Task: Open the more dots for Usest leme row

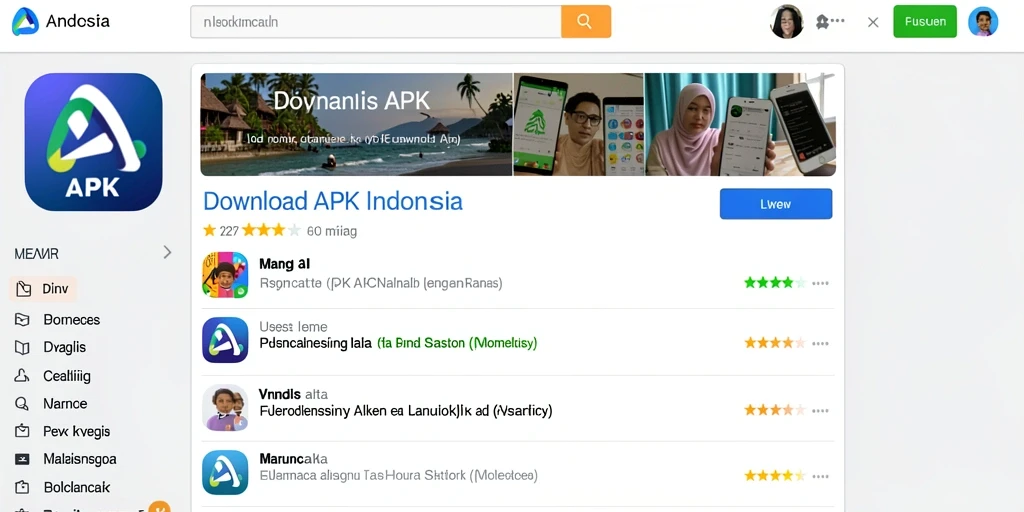Action: click(x=820, y=344)
